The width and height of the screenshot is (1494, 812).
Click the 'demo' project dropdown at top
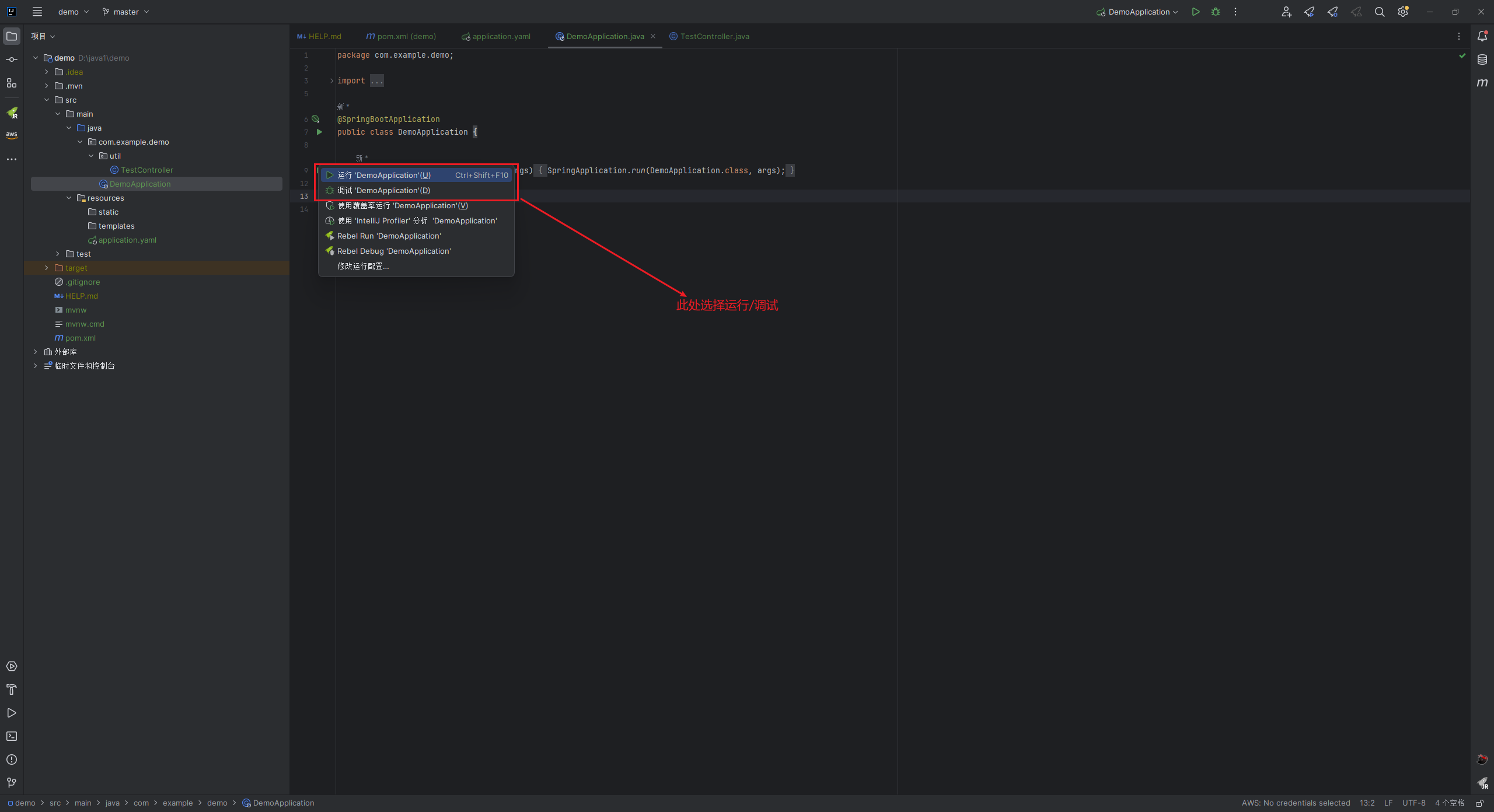pos(72,11)
